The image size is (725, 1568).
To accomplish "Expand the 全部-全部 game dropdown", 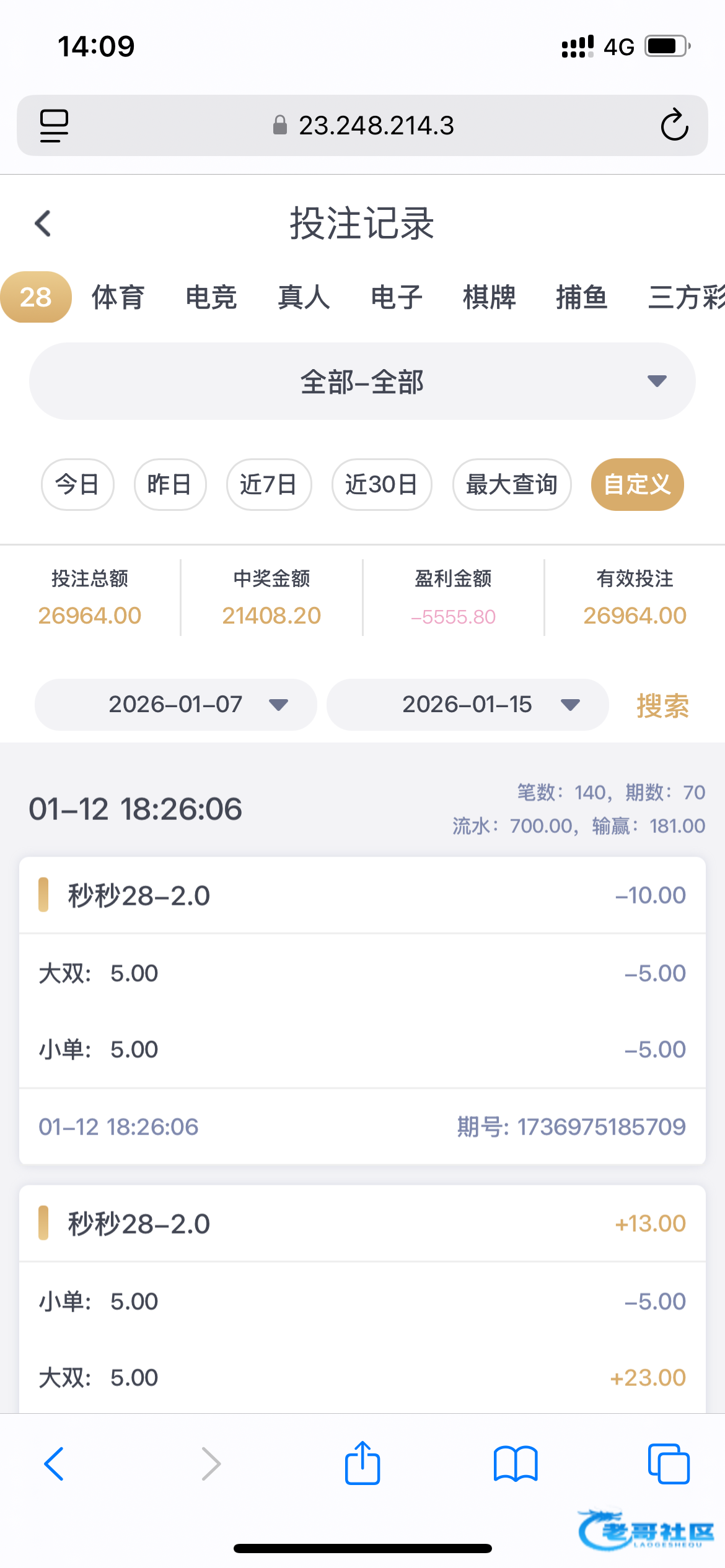I will click(x=362, y=381).
